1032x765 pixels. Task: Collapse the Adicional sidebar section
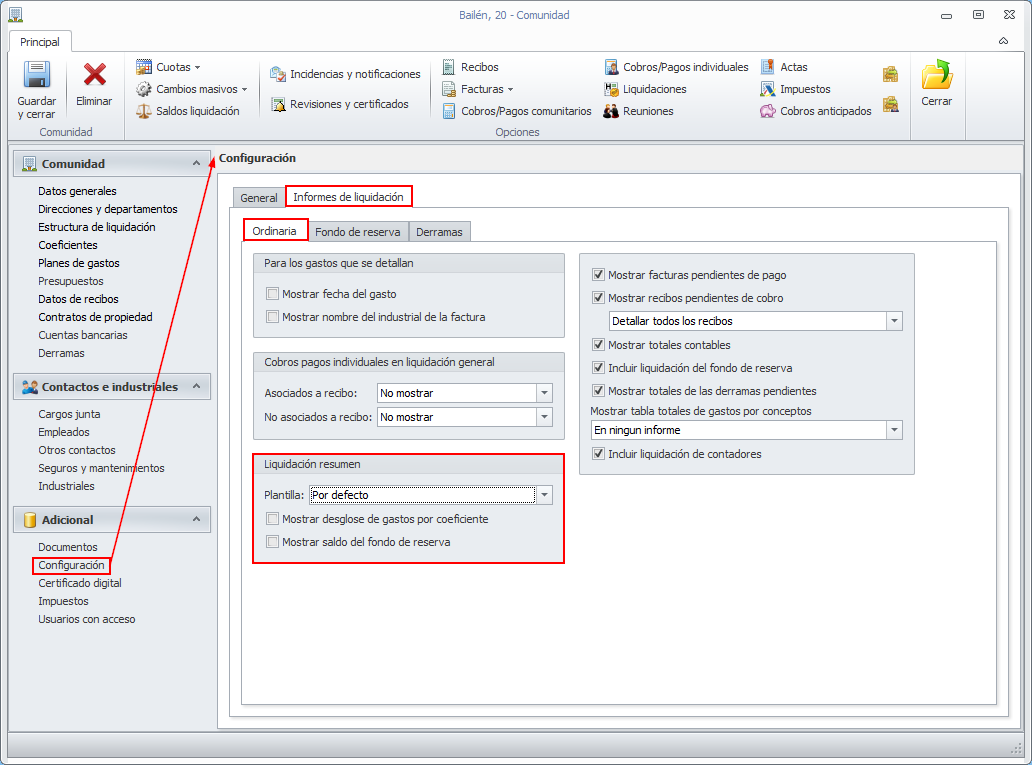pyautogui.click(x=196, y=519)
